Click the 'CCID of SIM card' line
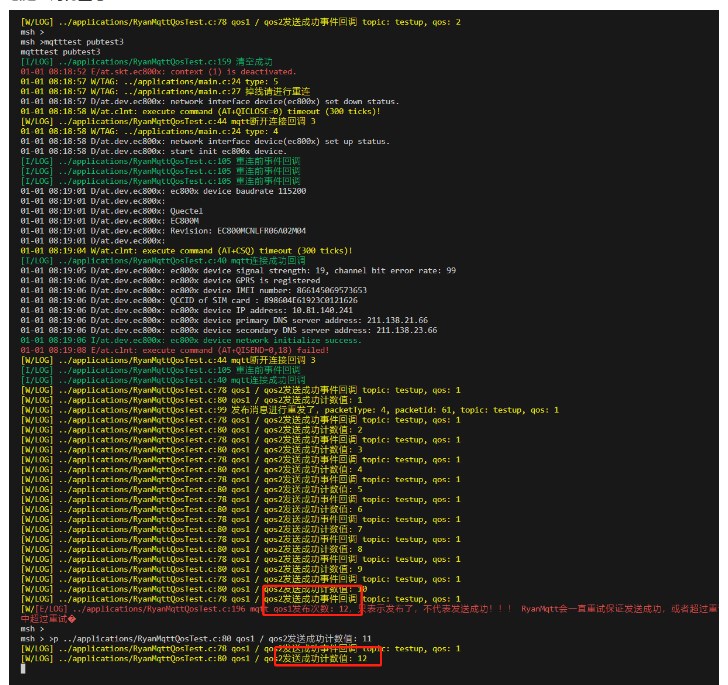Viewport: 728px width, 685px height. tap(189, 300)
